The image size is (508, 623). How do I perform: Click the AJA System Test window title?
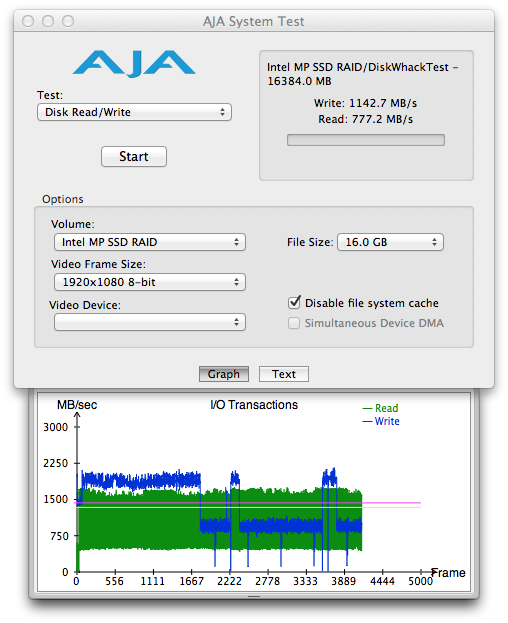pyautogui.click(x=254, y=21)
